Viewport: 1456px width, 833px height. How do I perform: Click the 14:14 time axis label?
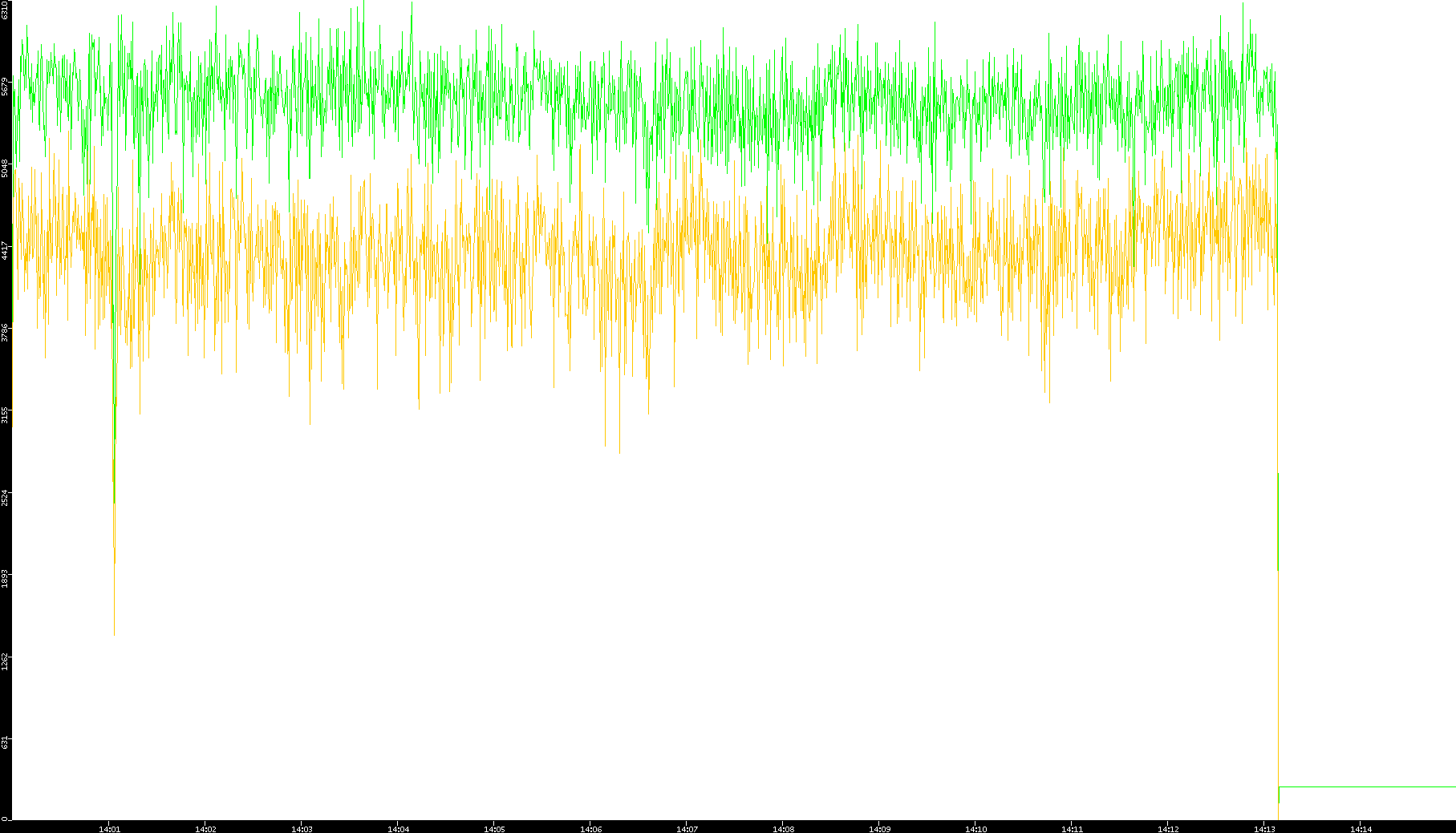tap(1361, 829)
